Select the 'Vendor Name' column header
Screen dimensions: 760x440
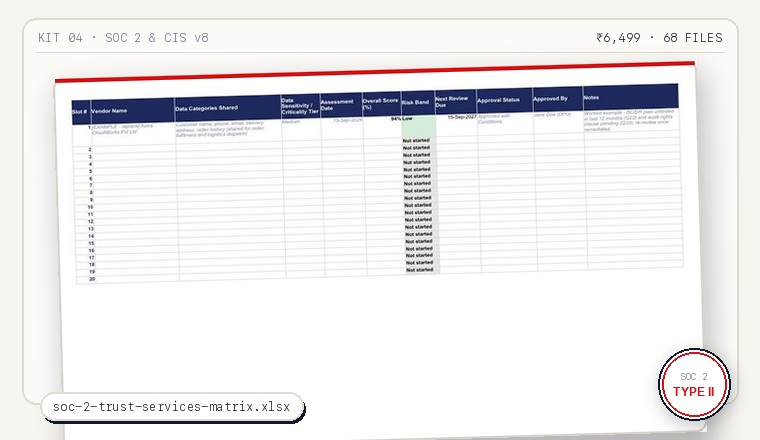132,110
